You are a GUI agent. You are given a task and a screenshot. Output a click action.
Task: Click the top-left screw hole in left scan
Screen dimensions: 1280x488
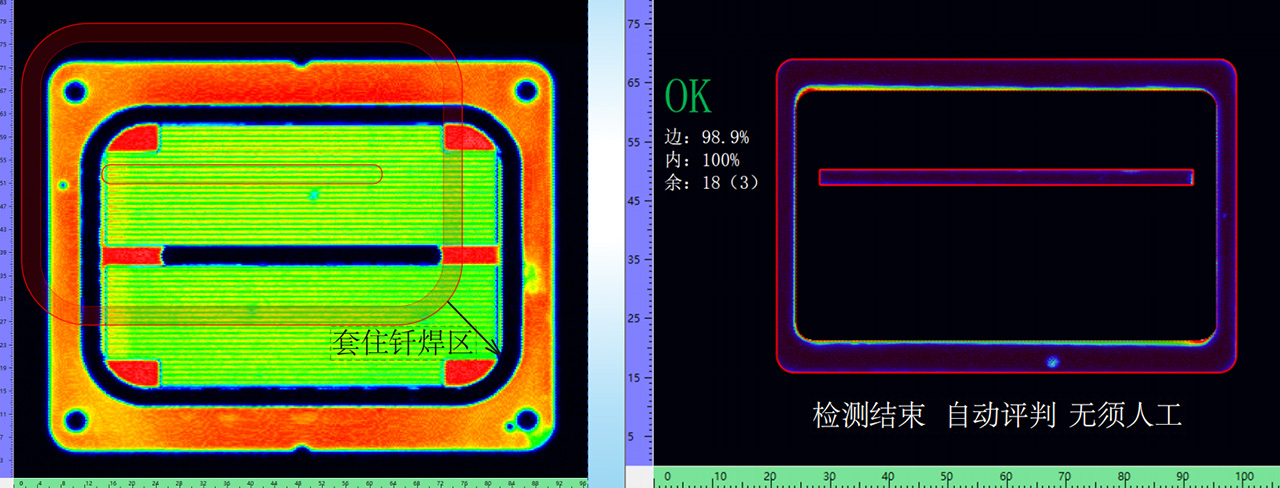pyautogui.click(x=74, y=92)
